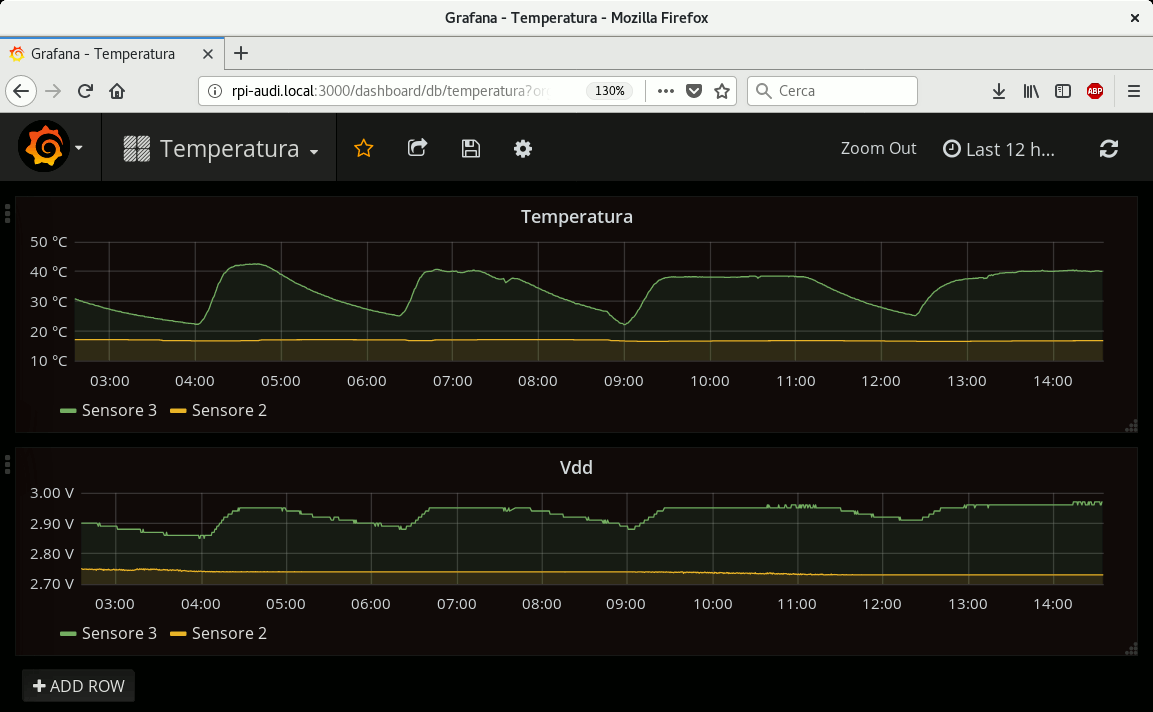Viewport: 1153px width, 712px height.
Task: Click Temperatura panel resize handle
Action: click(x=1132, y=427)
